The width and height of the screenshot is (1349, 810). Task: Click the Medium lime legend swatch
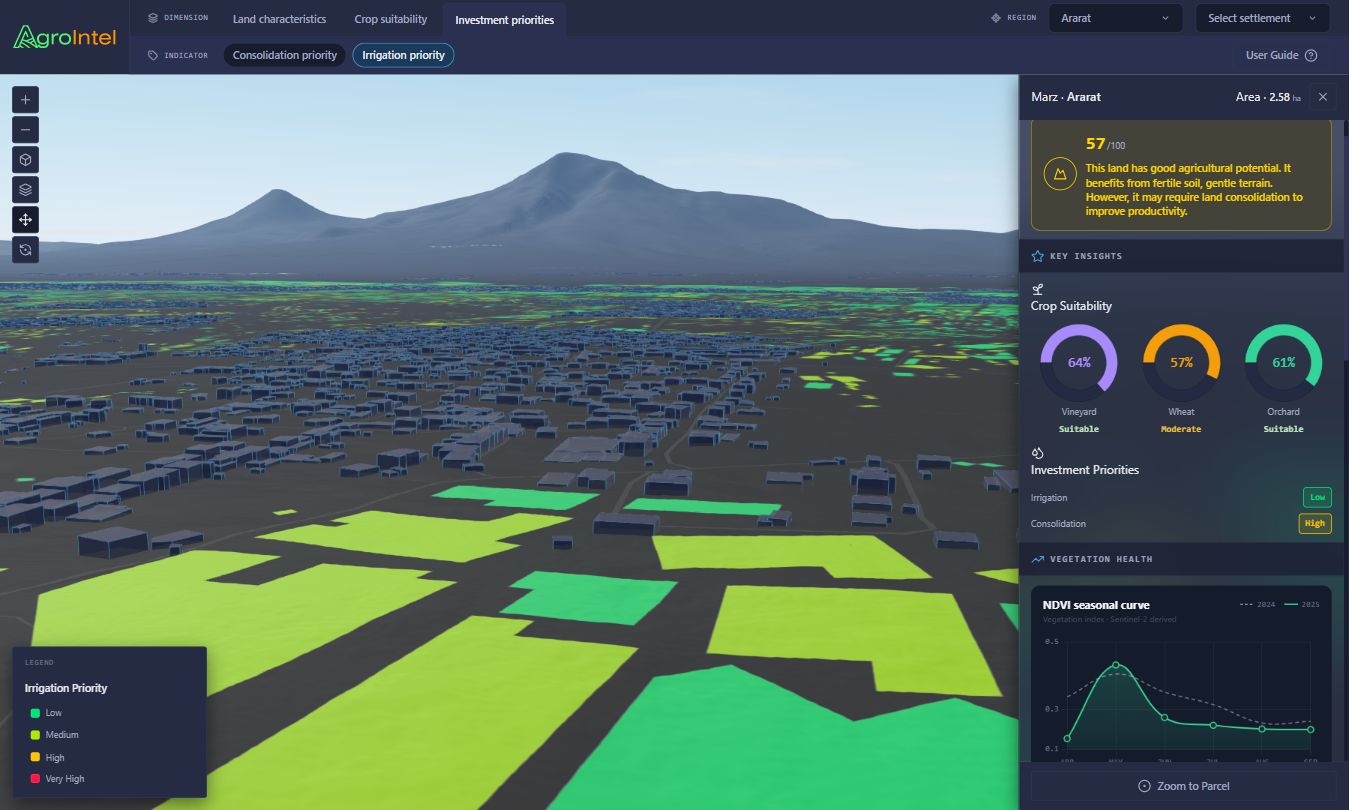tap(35, 735)
